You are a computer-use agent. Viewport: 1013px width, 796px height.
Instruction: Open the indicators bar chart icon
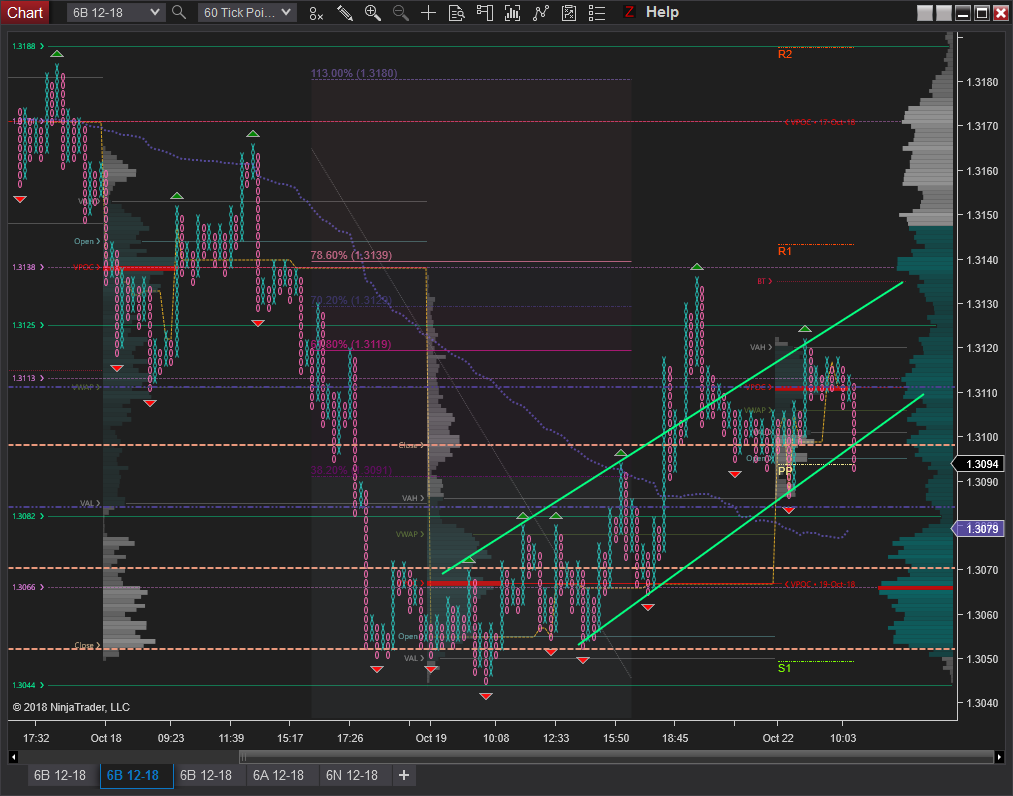[512, 13]
